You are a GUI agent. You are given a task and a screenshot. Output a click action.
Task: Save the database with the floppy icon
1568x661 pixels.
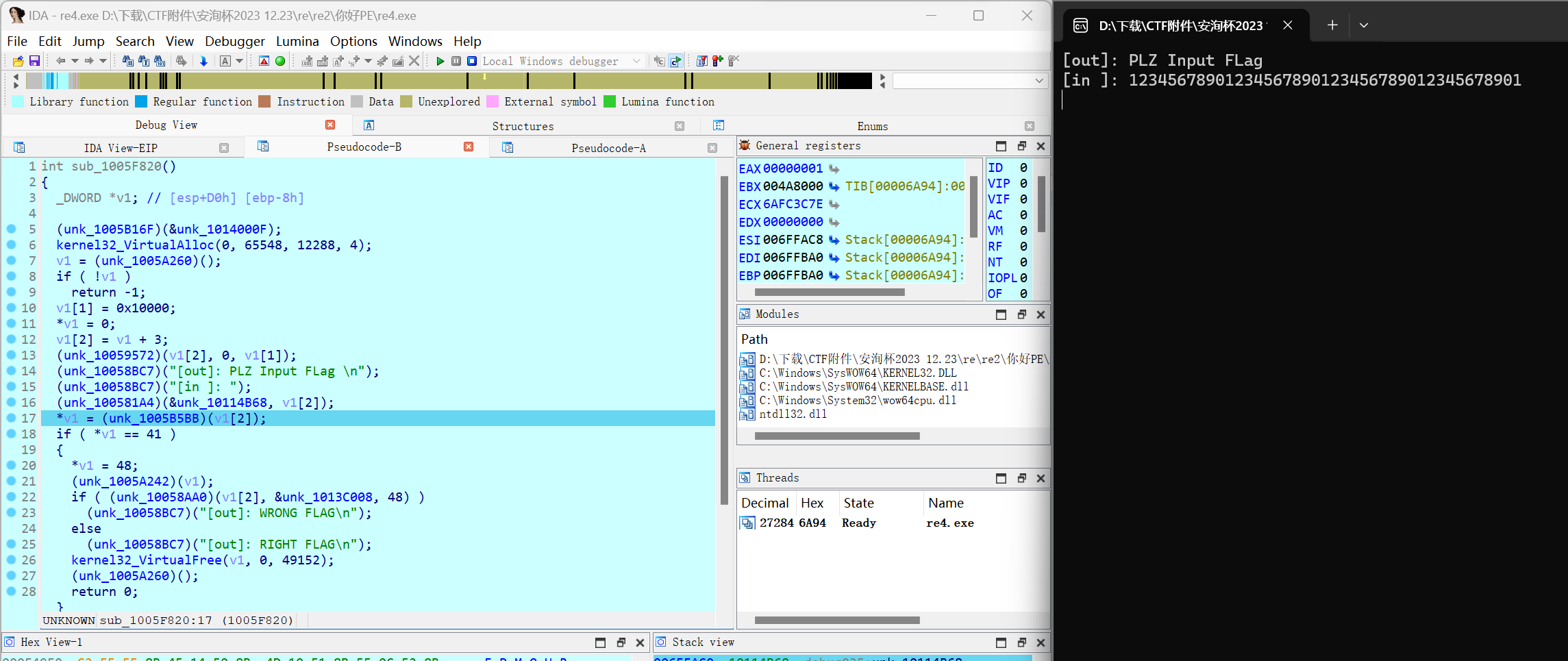click(34, 61)
